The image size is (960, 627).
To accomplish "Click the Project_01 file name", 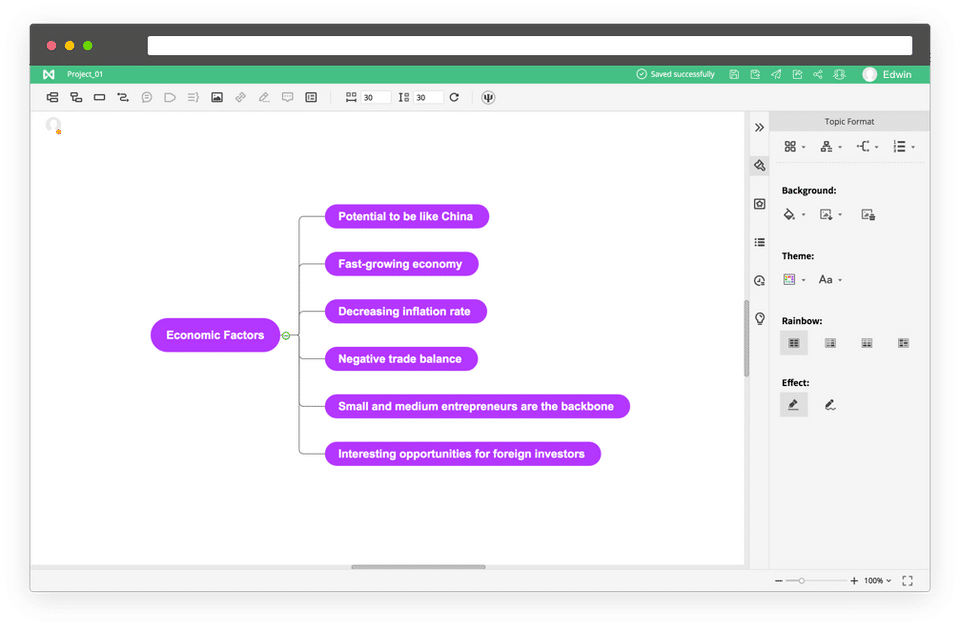I will coord(85,74).
